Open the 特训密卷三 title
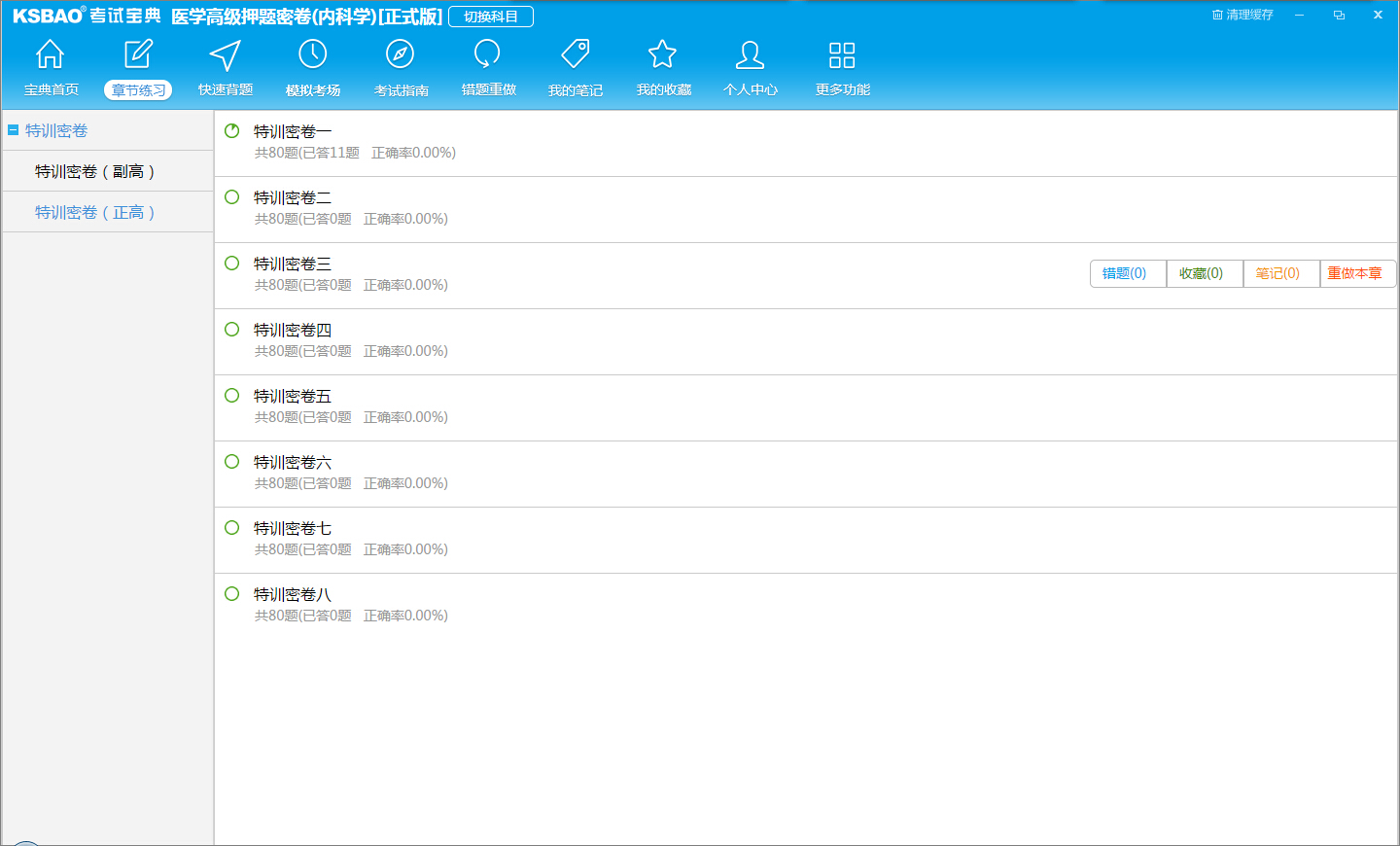The width and height of the screenshot is (1400, 846). point(293,264)
